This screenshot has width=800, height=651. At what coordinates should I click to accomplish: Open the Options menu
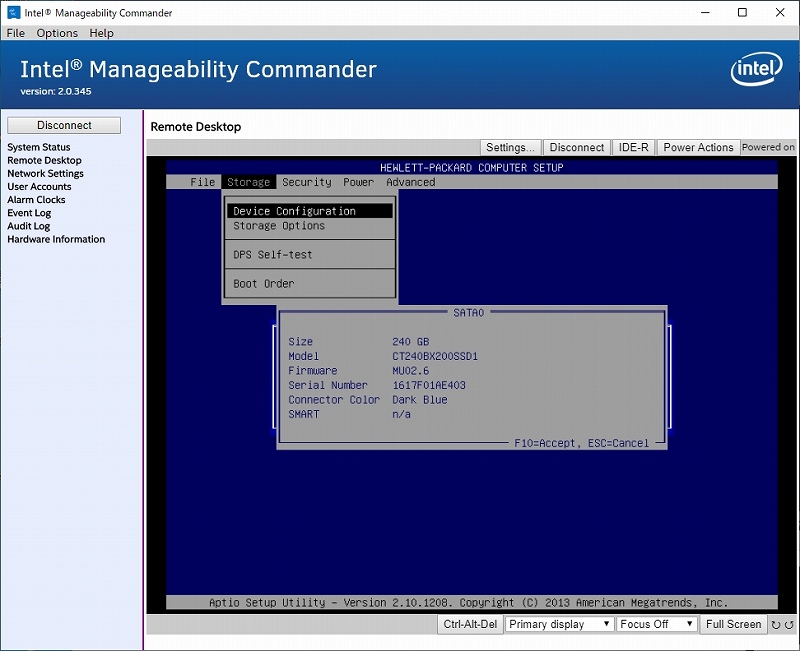pos(57,33)
